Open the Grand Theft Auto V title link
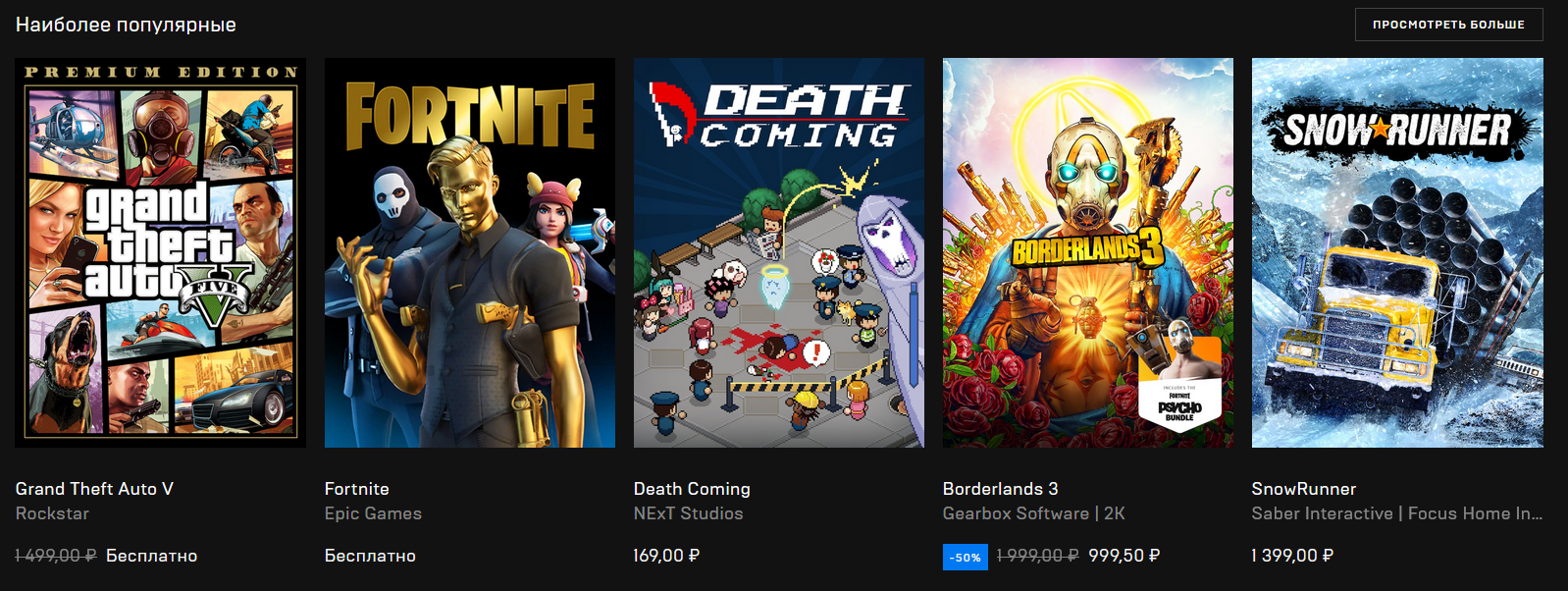The width and height of the screenshot is (1568, 591). (x=94, y=489)
